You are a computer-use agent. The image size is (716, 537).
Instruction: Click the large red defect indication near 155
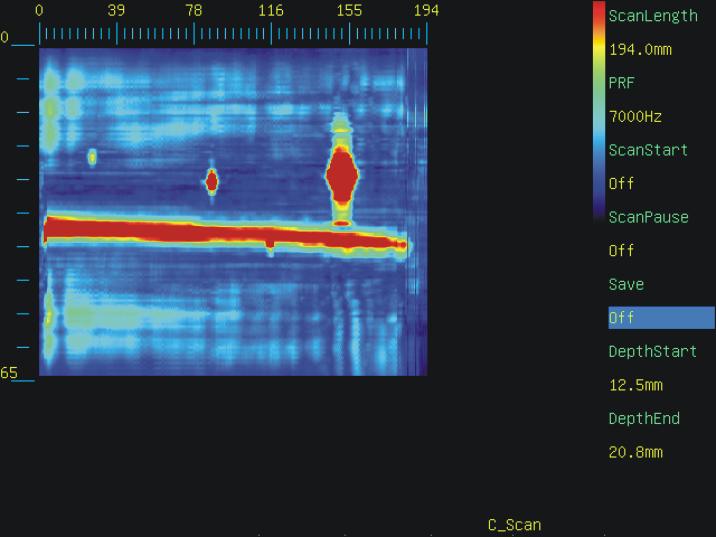tap(342, 176)
